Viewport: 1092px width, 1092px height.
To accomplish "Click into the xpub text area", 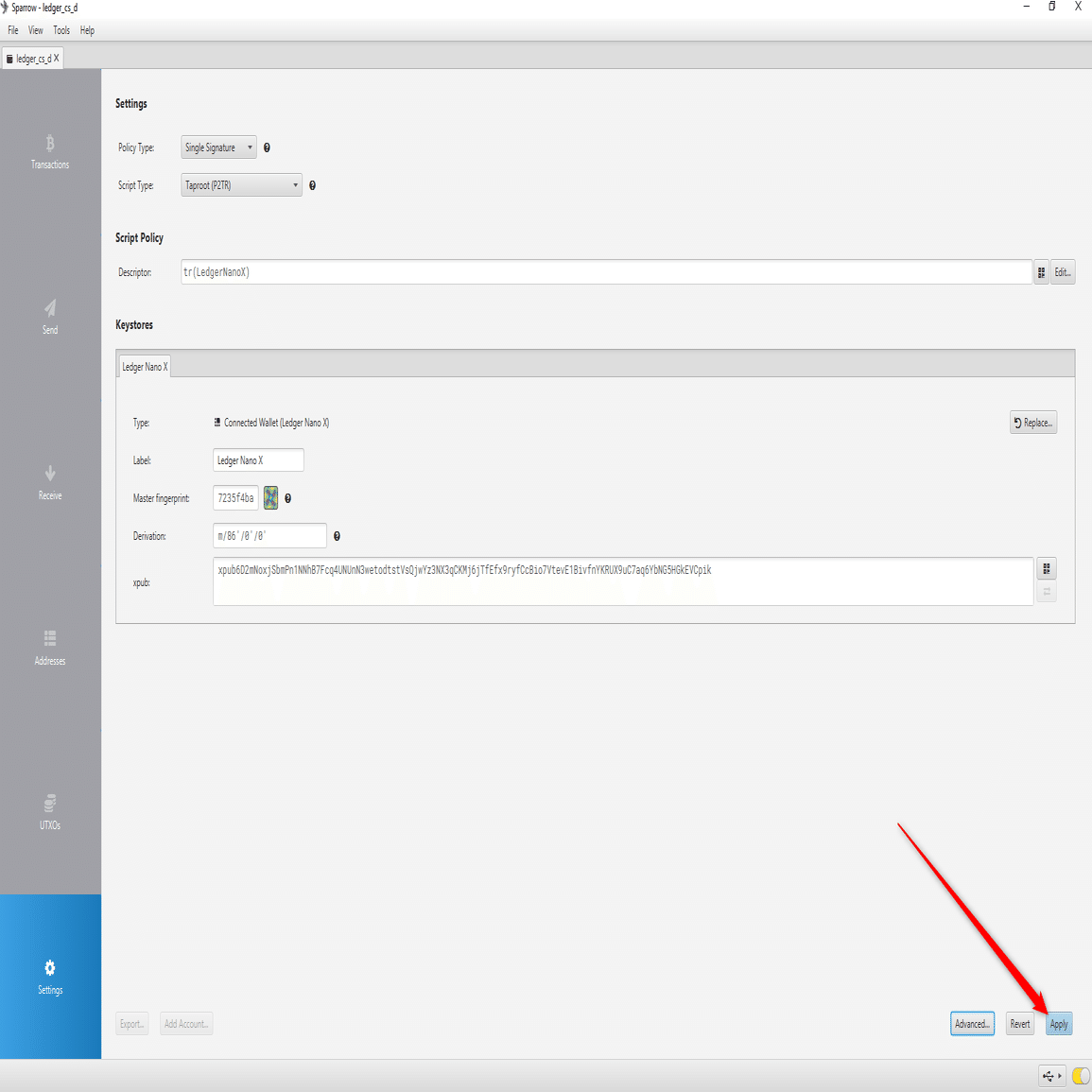I will pyautogui.click(x=623, y=581).
